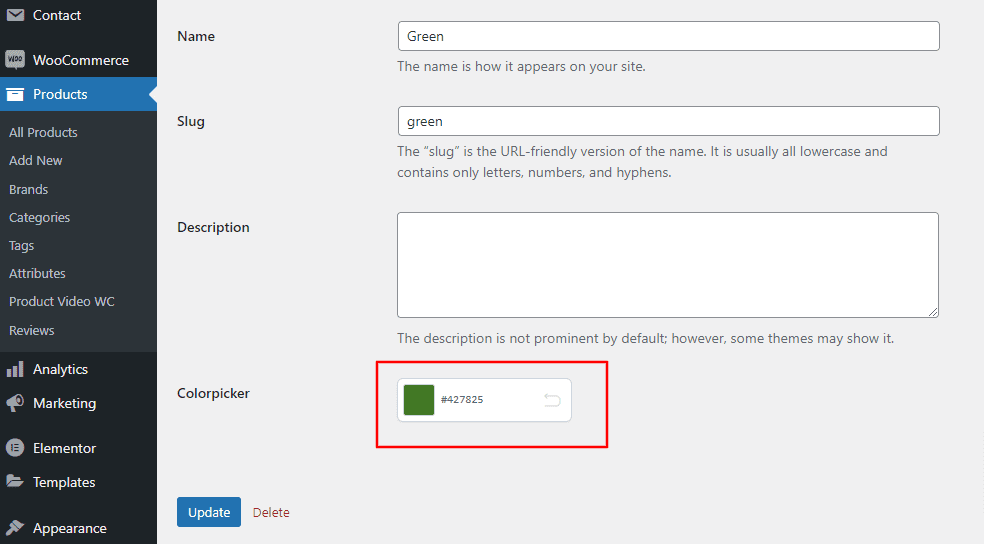Screen dimensions: 984x544
Task: Click the Products archive box icon
Action: pos(15,94)
